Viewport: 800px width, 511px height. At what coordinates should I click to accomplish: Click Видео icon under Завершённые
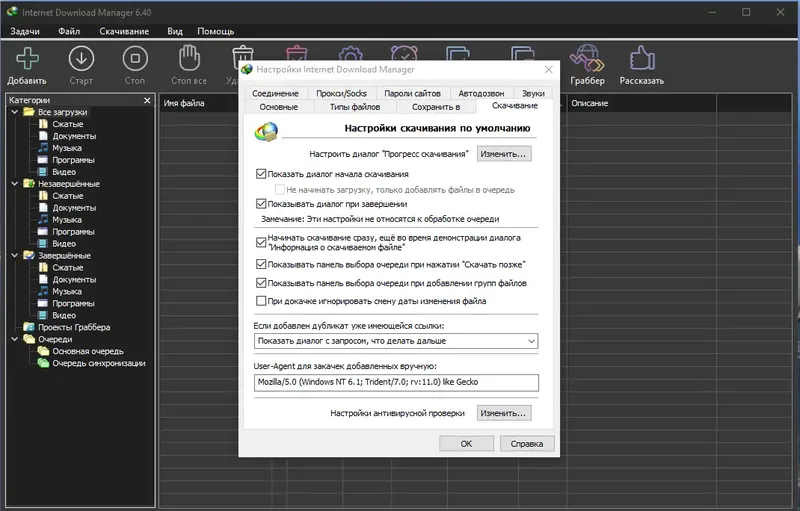pyautogui.click(x=43, y=315)
